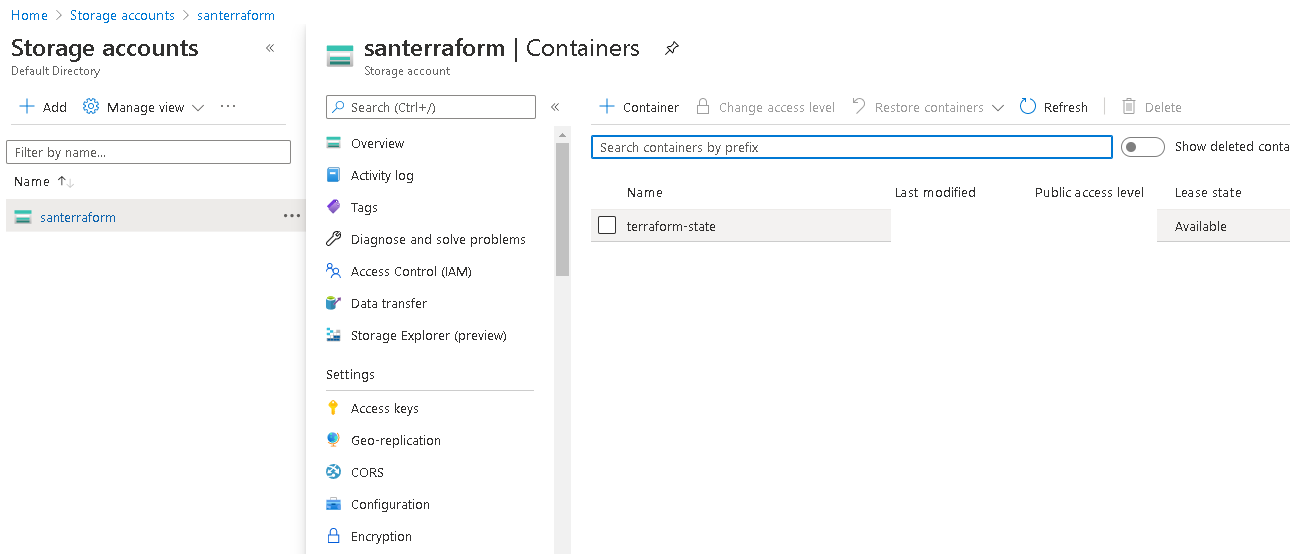
Task: Collapse the resource menu sidebar
Action: 555,107
